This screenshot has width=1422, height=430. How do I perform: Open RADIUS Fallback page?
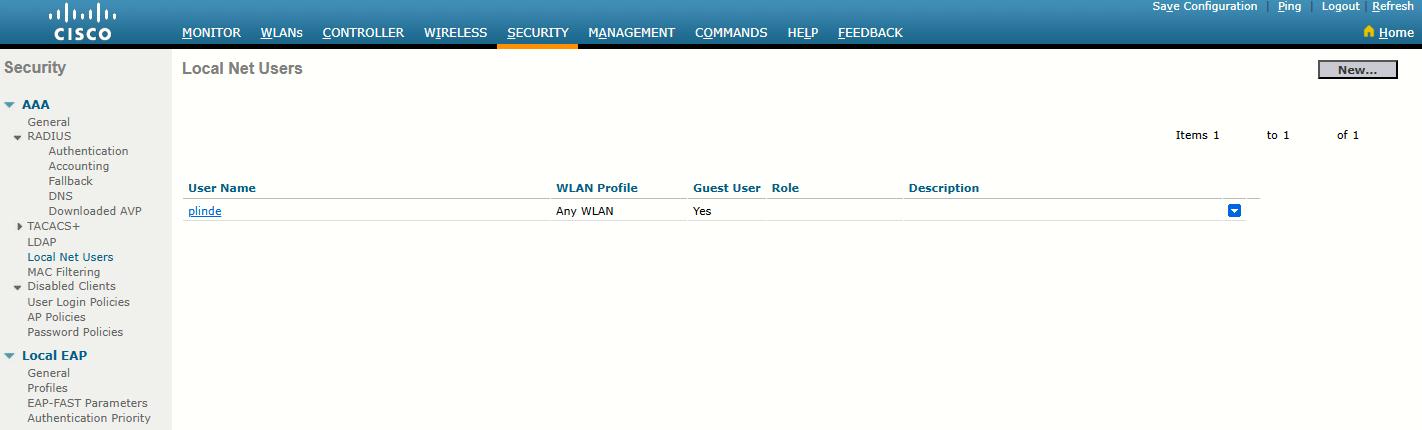tap(71, 181)
